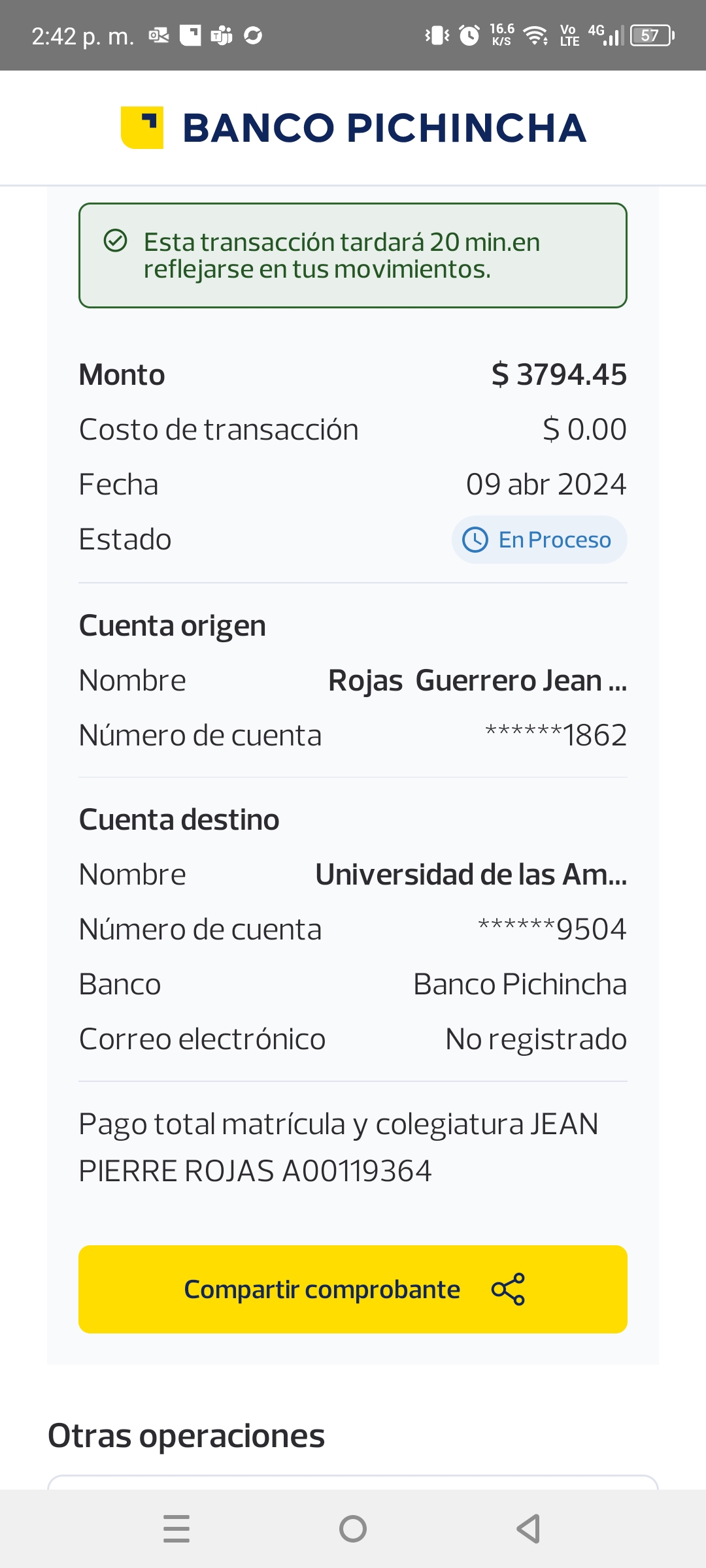Tap the battery level indicator

coord(651,35)
